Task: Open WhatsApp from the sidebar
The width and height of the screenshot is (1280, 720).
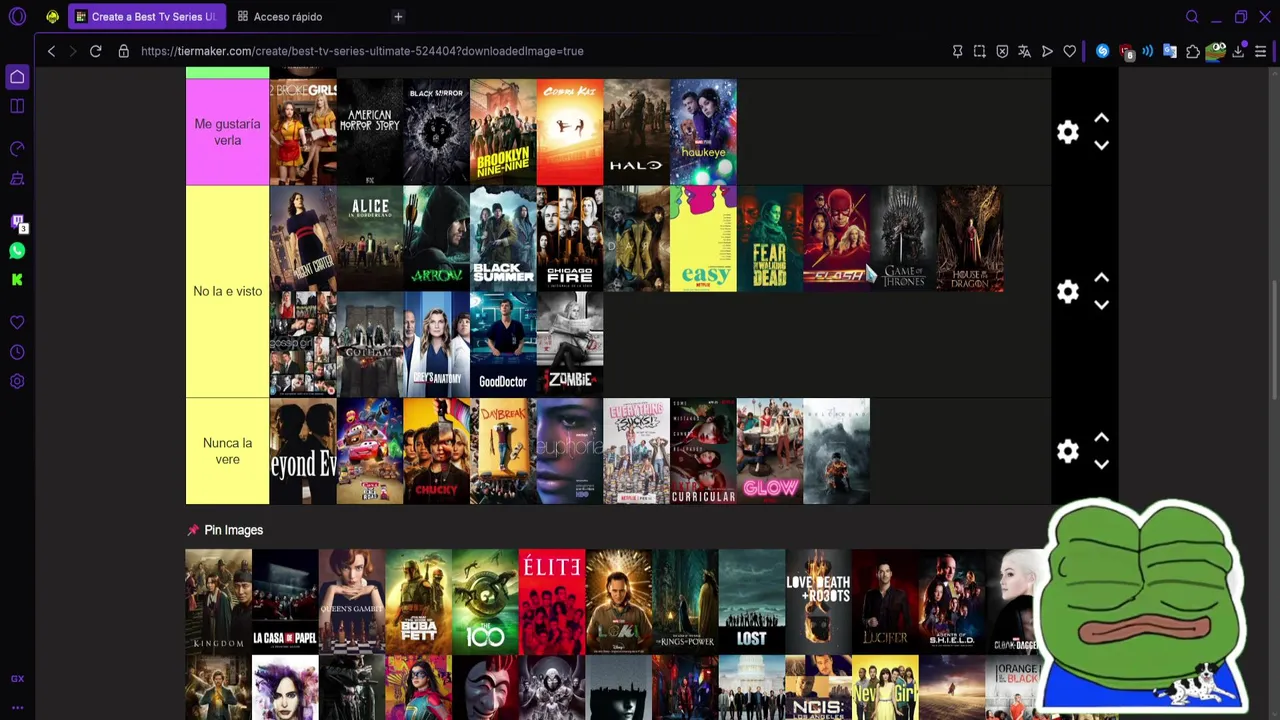Action: point(17,251)
